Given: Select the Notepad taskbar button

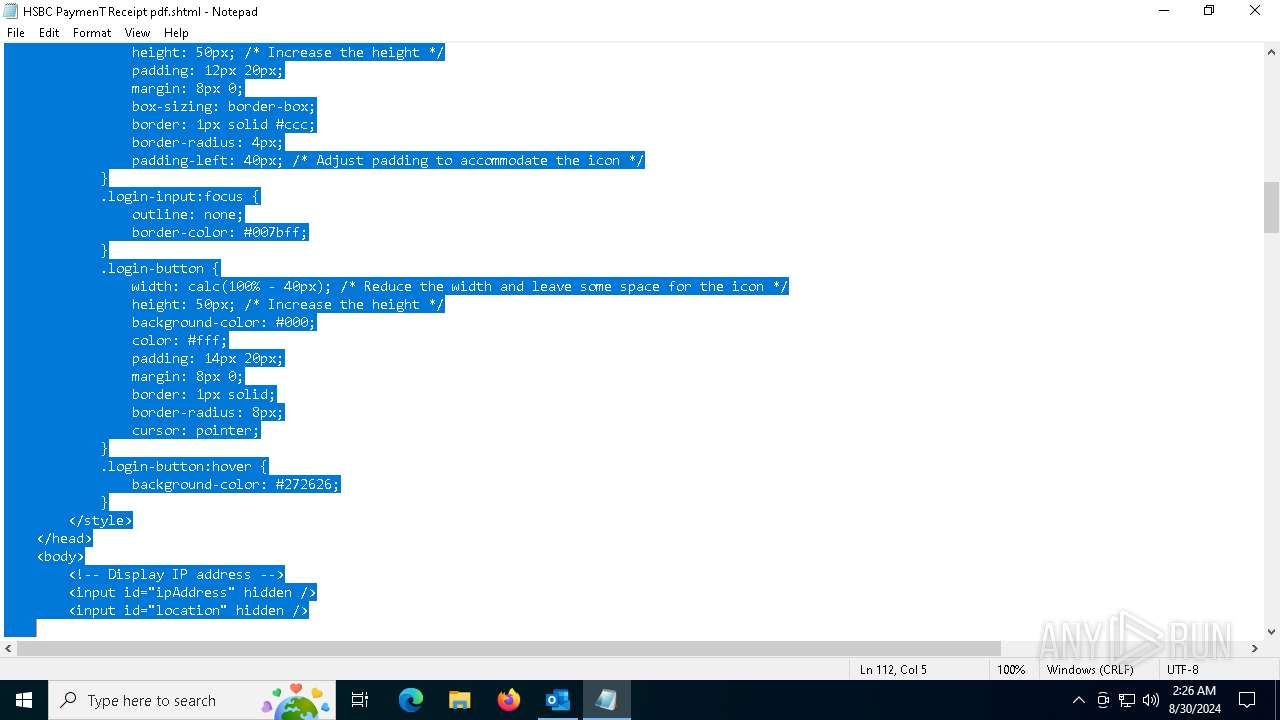Looking at the screenshot, I should (606, 700).
